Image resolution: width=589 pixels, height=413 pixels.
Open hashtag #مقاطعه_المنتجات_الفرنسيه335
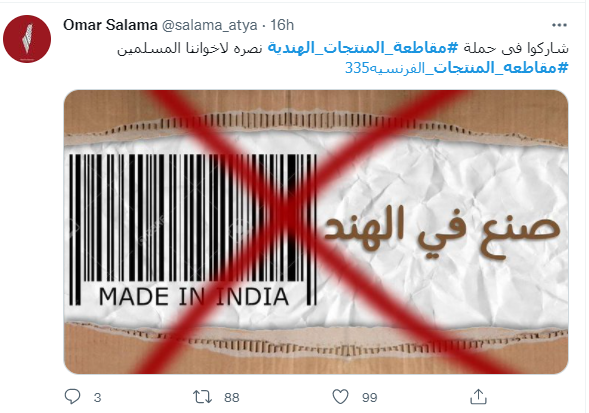click(457, 68)
